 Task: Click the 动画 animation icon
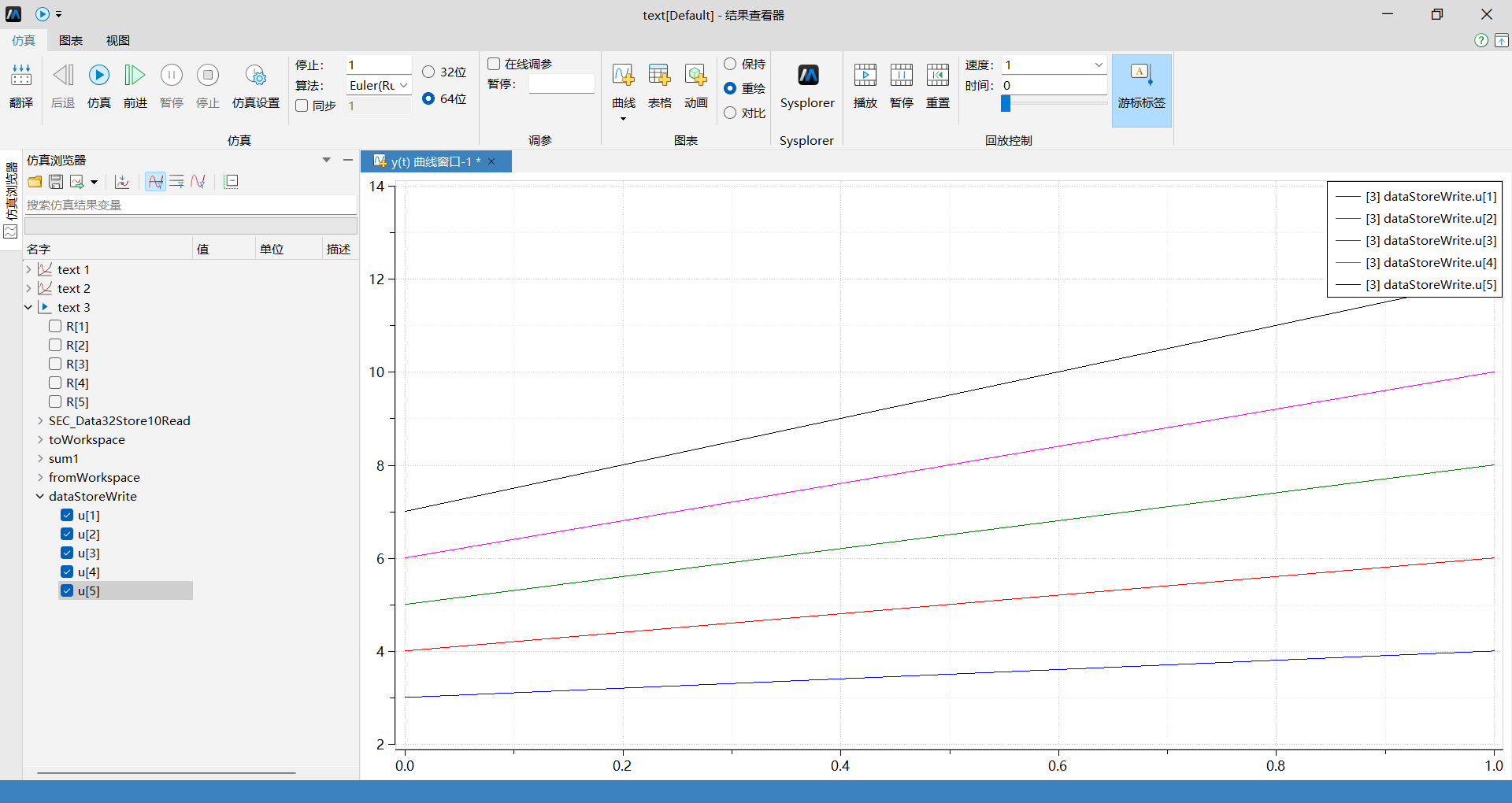coord(695,76)
